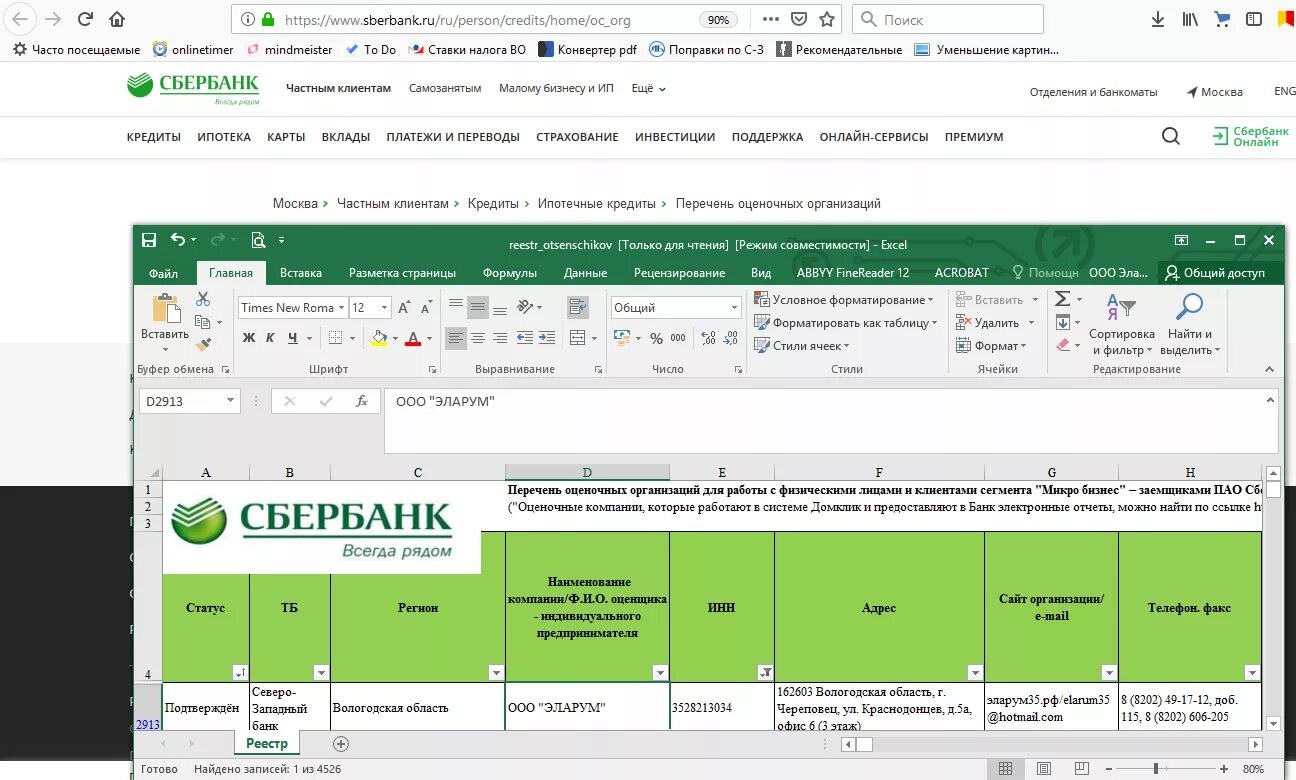Click the КРЕДИТЫ navigation link
The image size is (1296, 780).
pos(152,137)
